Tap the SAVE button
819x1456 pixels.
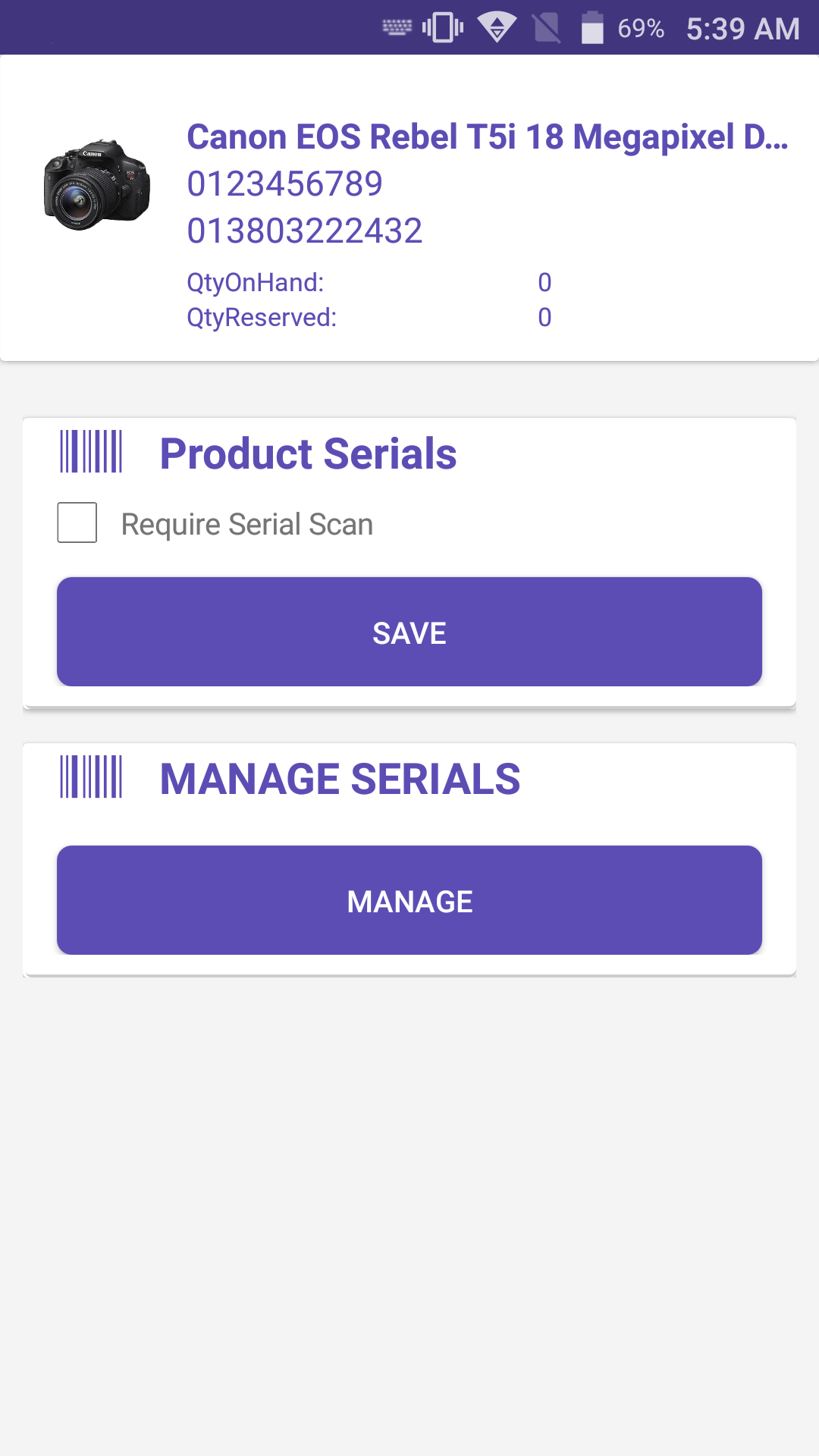pos(409,631)
